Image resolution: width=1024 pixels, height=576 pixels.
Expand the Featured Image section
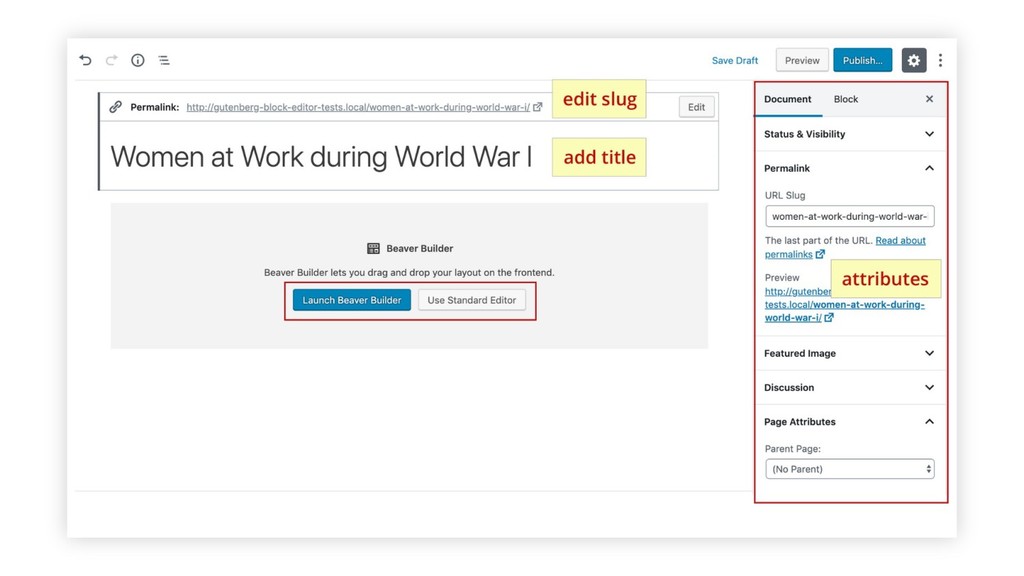pos(850,353)
